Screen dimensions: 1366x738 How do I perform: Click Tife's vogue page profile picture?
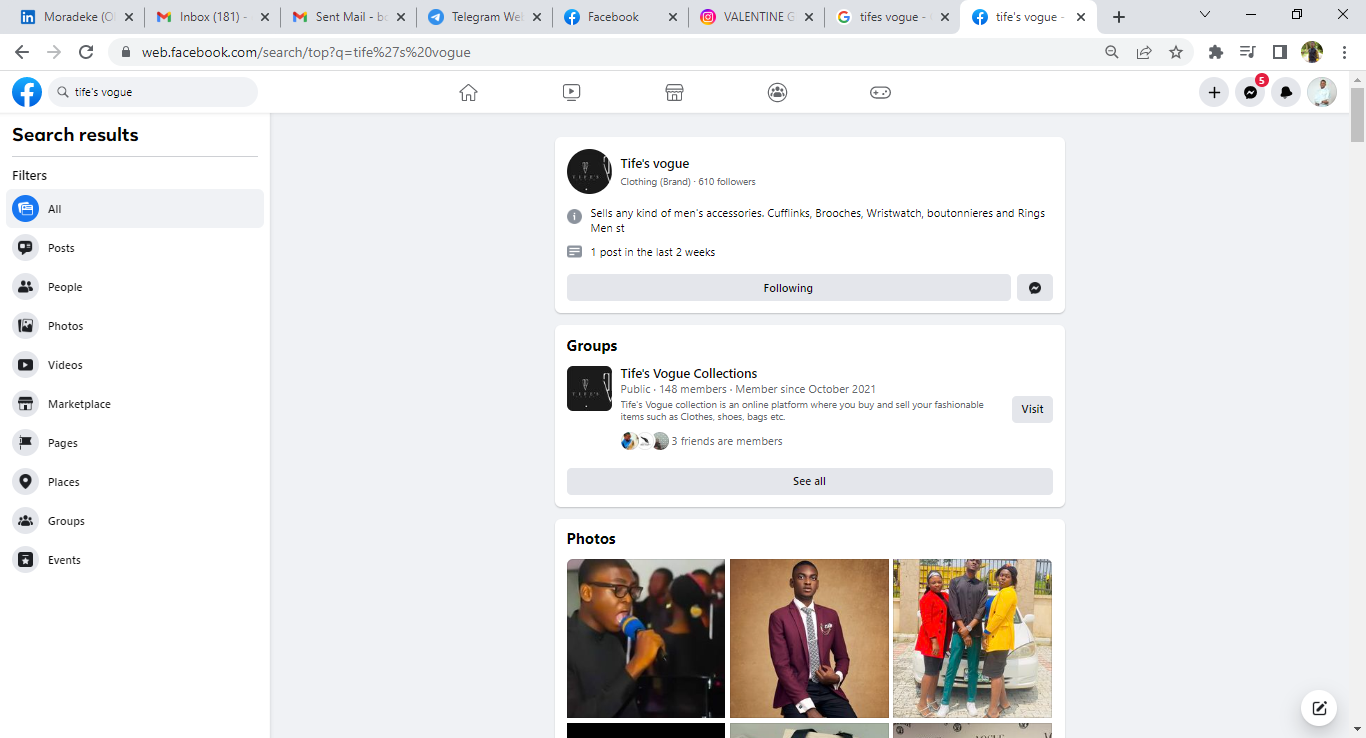point(589,171)
